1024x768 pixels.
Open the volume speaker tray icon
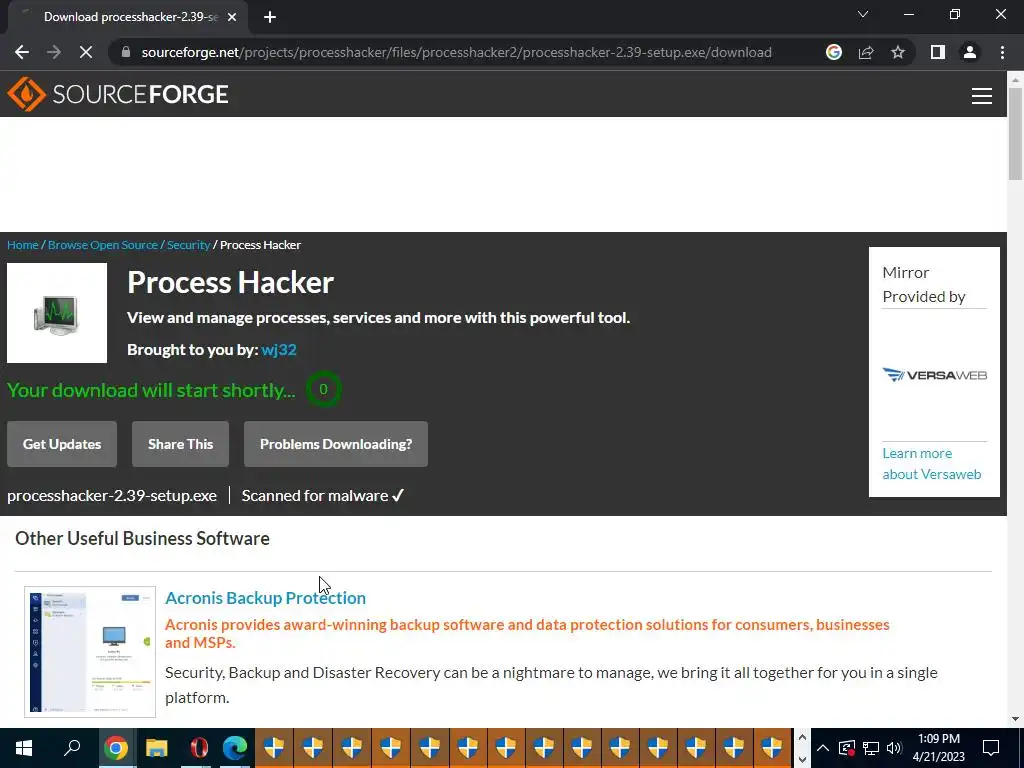(894, 748)
